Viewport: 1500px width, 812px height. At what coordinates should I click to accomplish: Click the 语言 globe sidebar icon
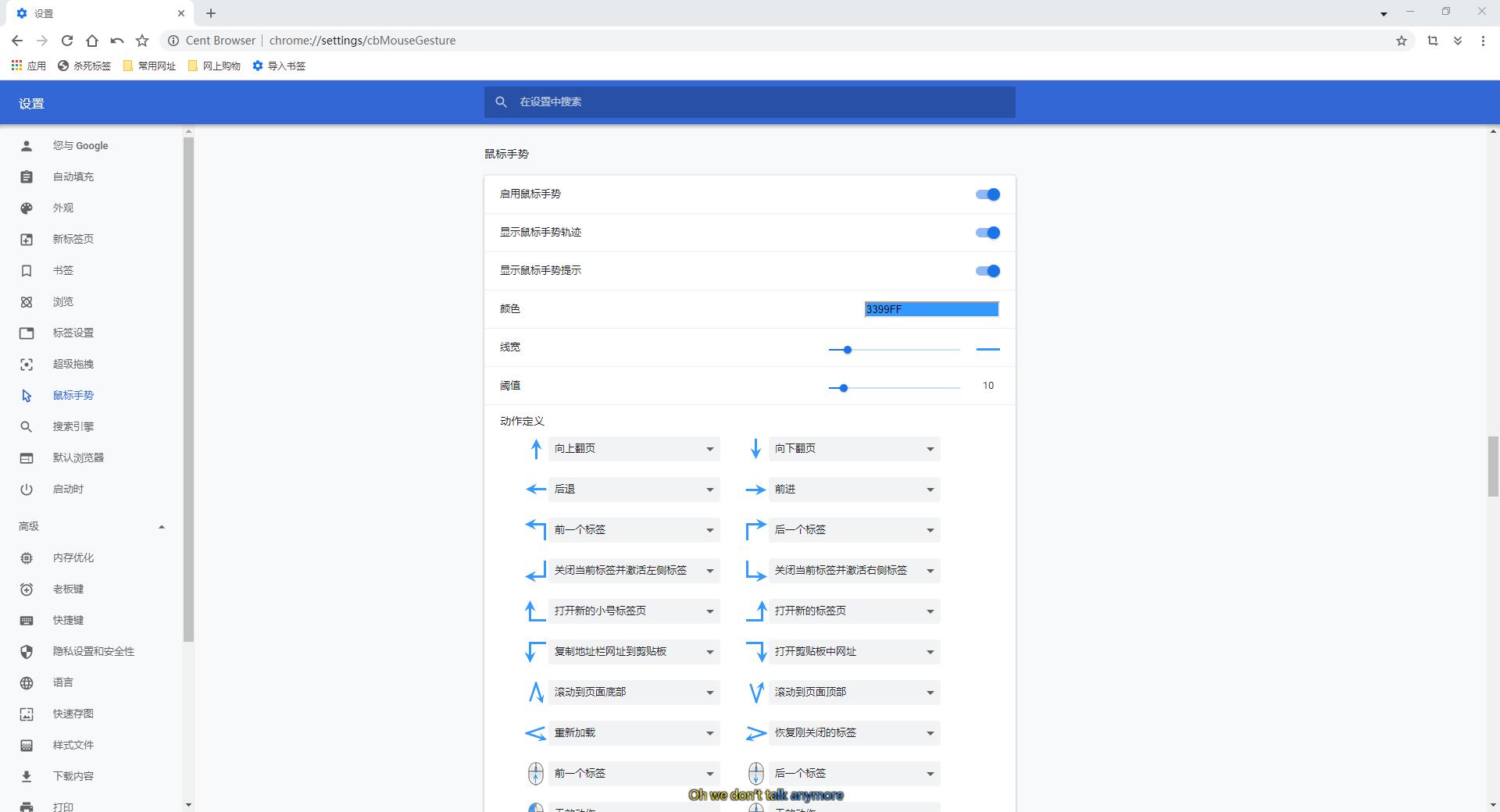[x=27, y=683]
